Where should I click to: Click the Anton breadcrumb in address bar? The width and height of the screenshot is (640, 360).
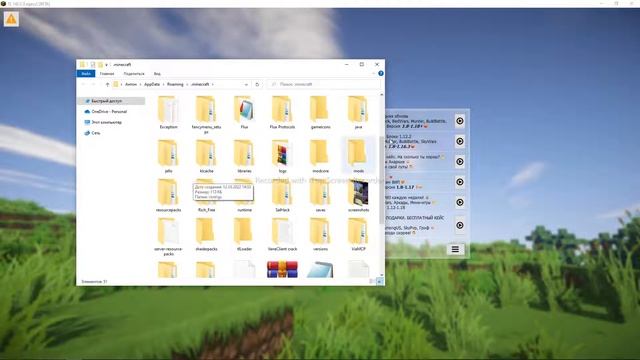click(x=131, y=84)
